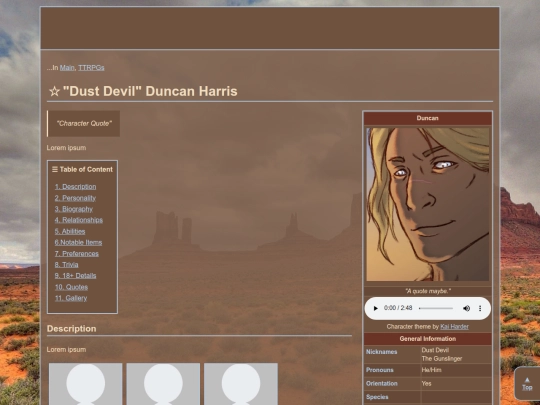This screenshot has width=540, height=405.
Task: Open the Main breadcrumb link
Action: click(67, 68)
